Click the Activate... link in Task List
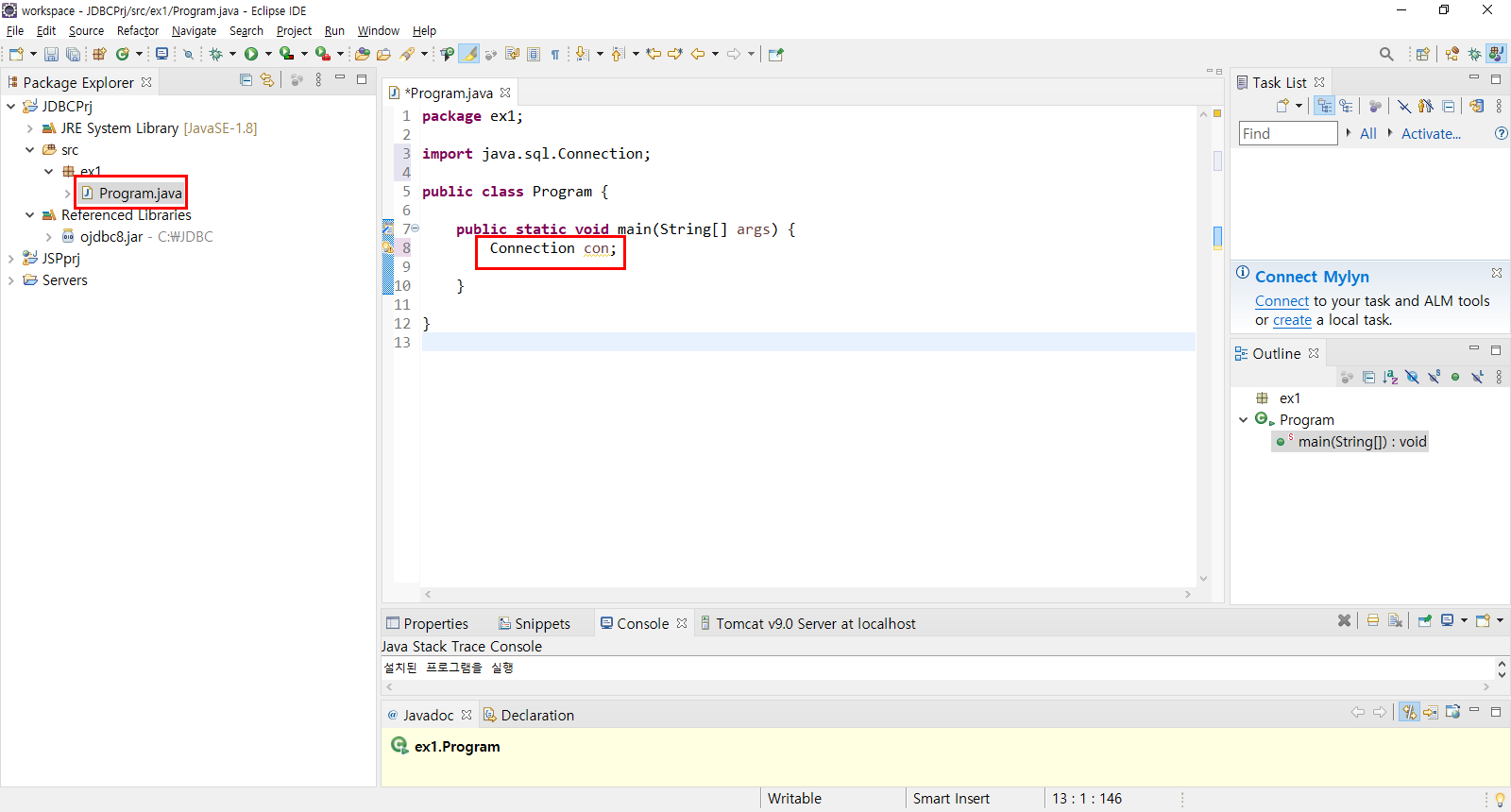This screenshot has height=812, width=1511. coord(1431,134)
